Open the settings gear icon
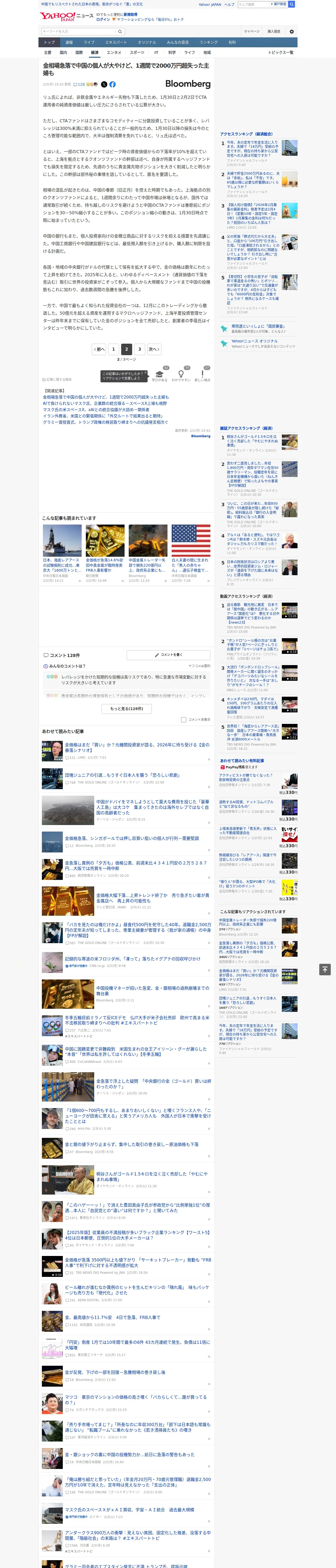 [x=292, y=32]
